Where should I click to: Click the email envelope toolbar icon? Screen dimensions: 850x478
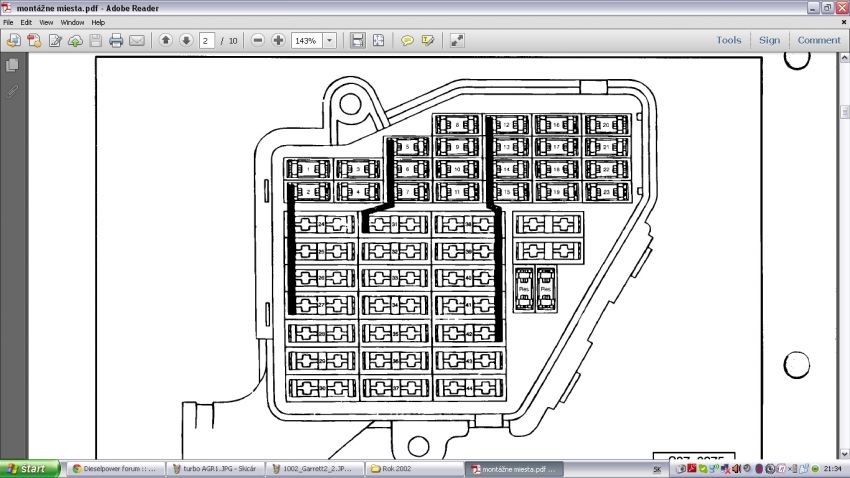(137, 41)
